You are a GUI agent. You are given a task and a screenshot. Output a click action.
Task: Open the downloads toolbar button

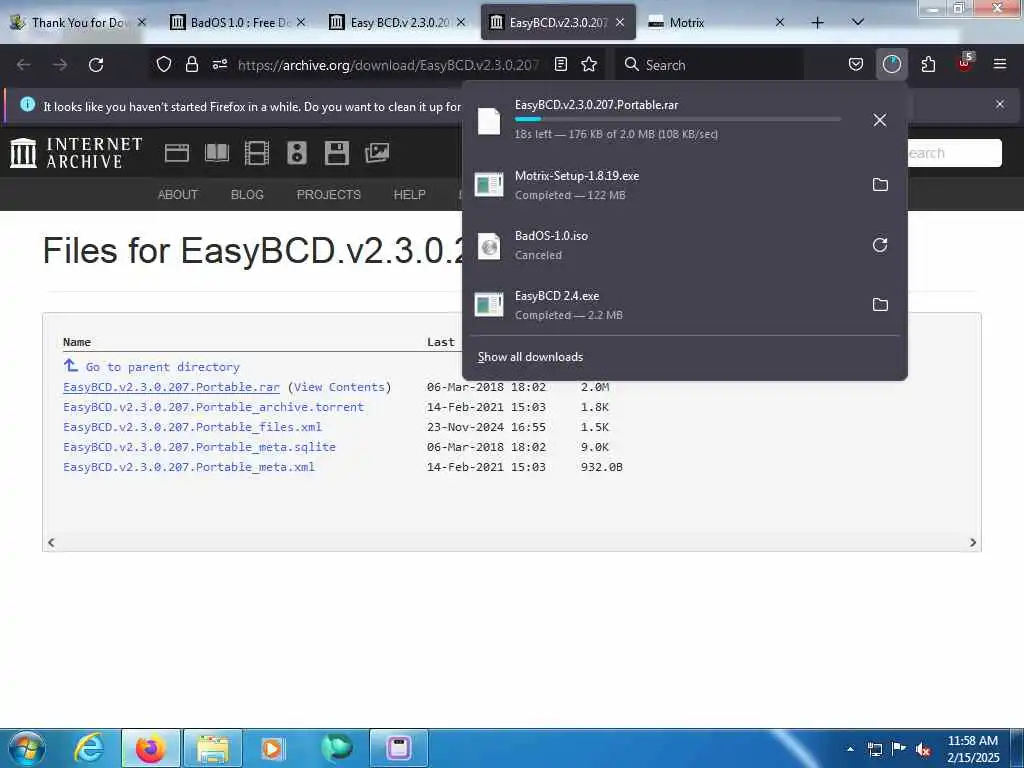tap(891, 64)
